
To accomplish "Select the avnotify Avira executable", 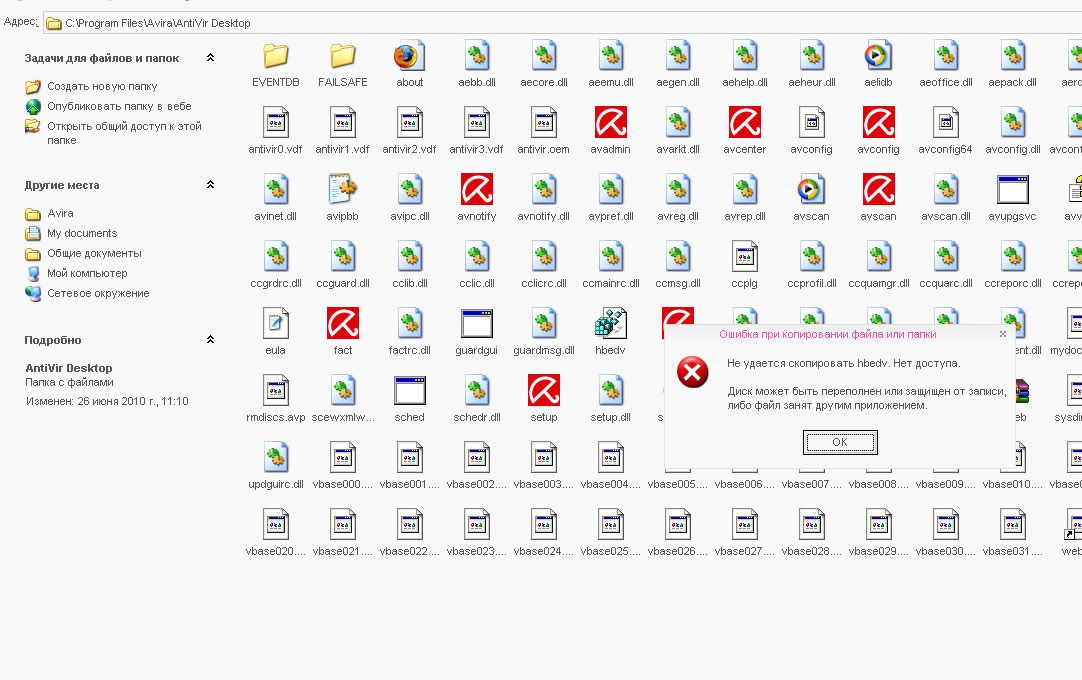I will pos(477,191).
